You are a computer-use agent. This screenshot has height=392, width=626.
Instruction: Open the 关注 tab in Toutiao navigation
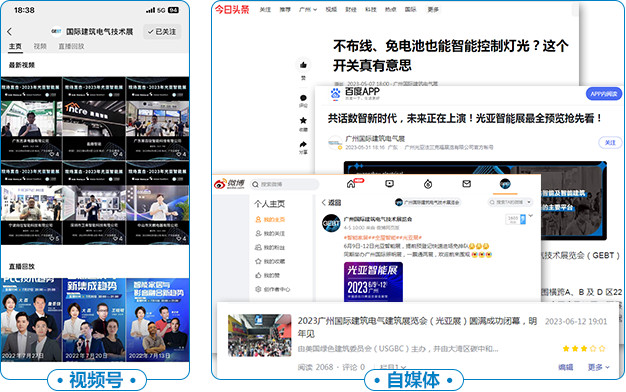[x=265, y=10]
